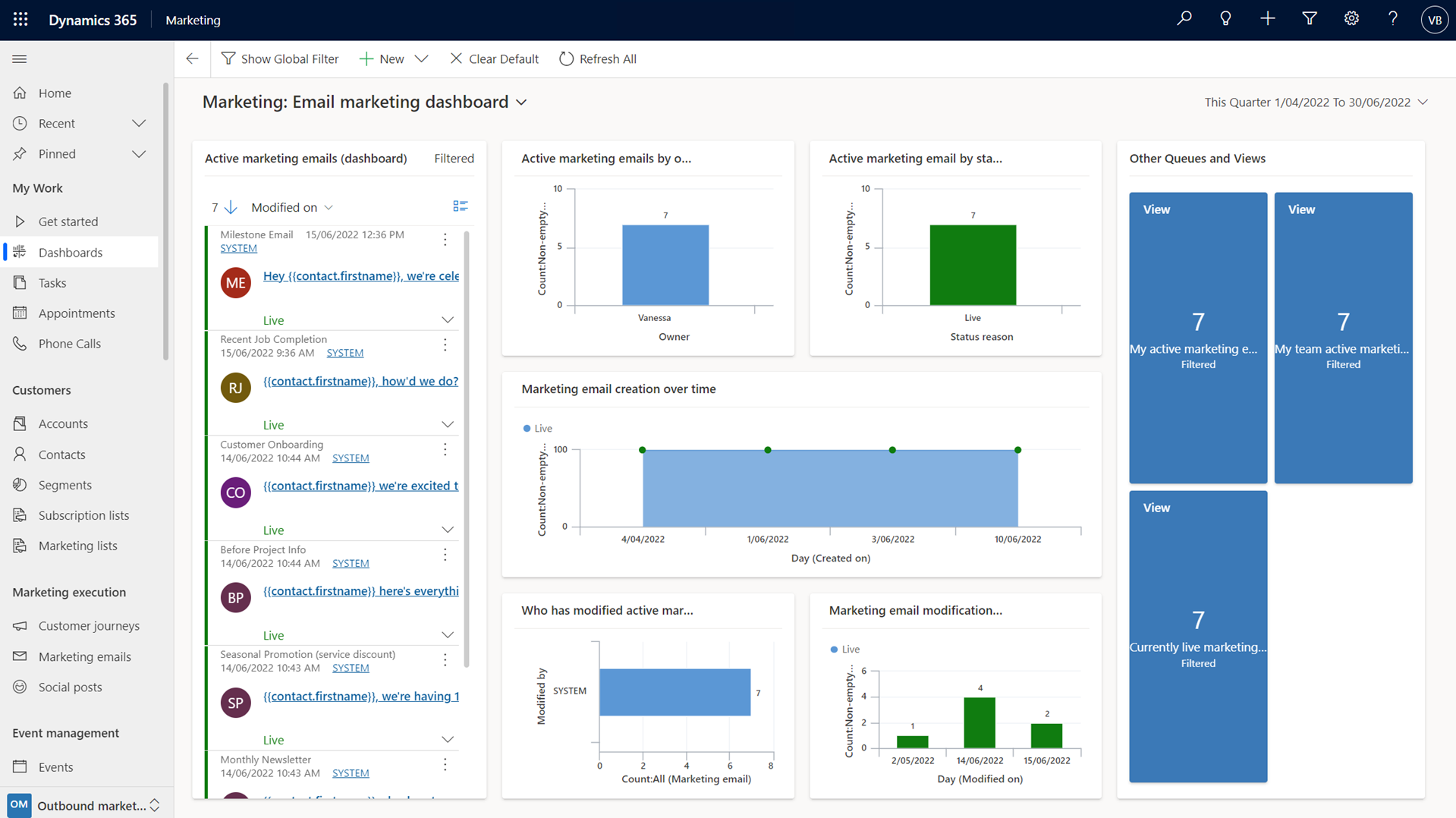Screen dimensions: 1456x818
Task: Click the help question mark icon
Action: click(x=1392, y=20)
